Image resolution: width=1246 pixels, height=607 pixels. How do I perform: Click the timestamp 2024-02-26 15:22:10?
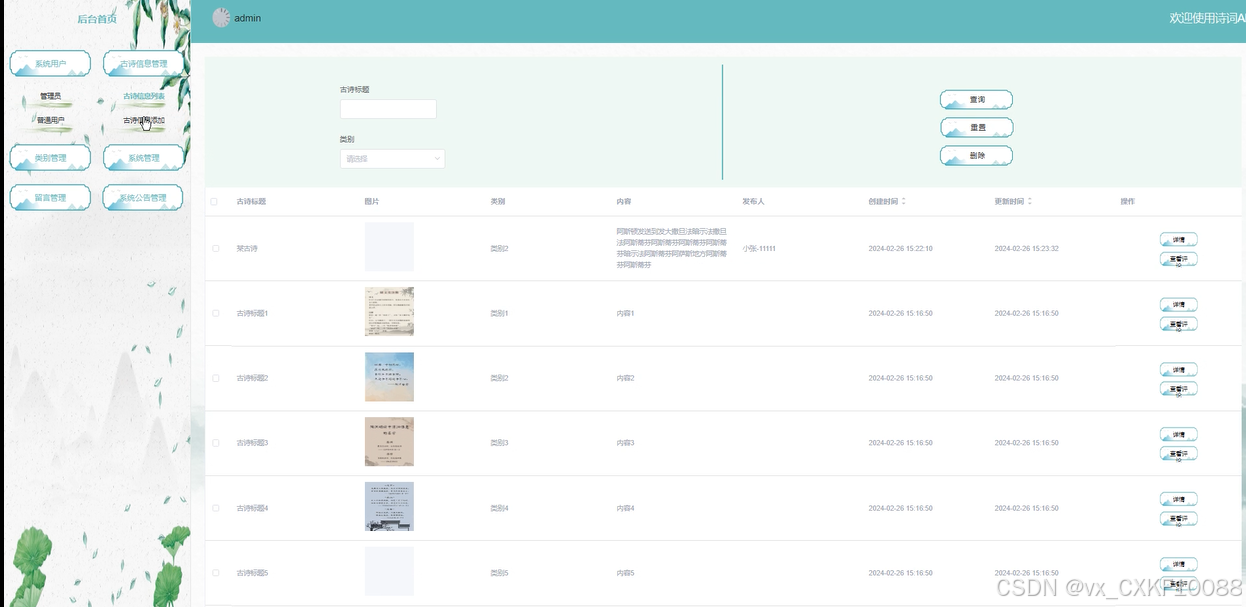(x=900, y=248)
